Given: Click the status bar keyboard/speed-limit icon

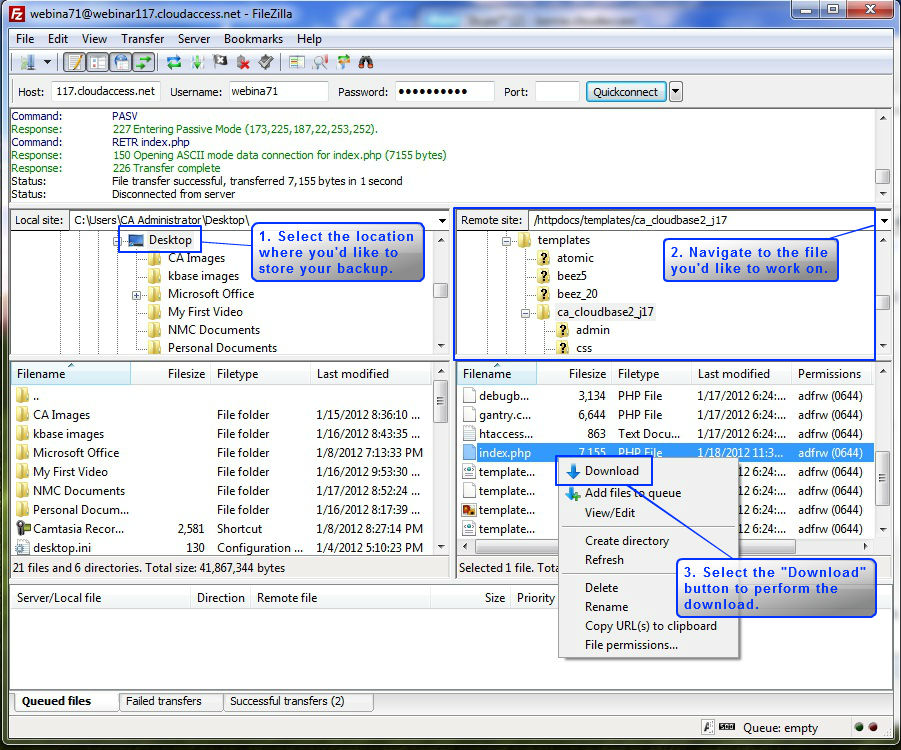Looking at the screenshot, I should click(727, 727).
